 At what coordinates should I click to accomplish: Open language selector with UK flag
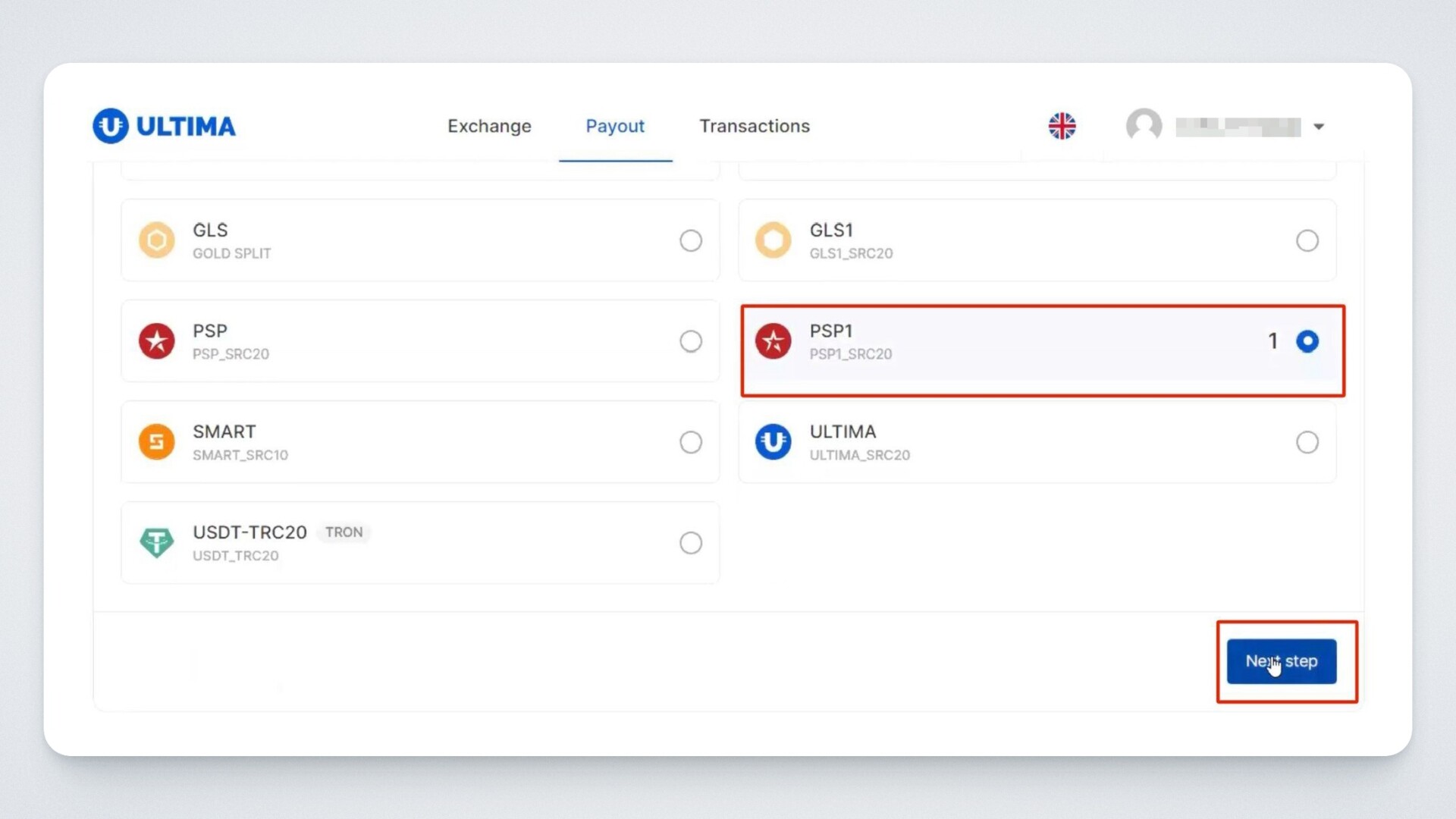coord(1062,126)
